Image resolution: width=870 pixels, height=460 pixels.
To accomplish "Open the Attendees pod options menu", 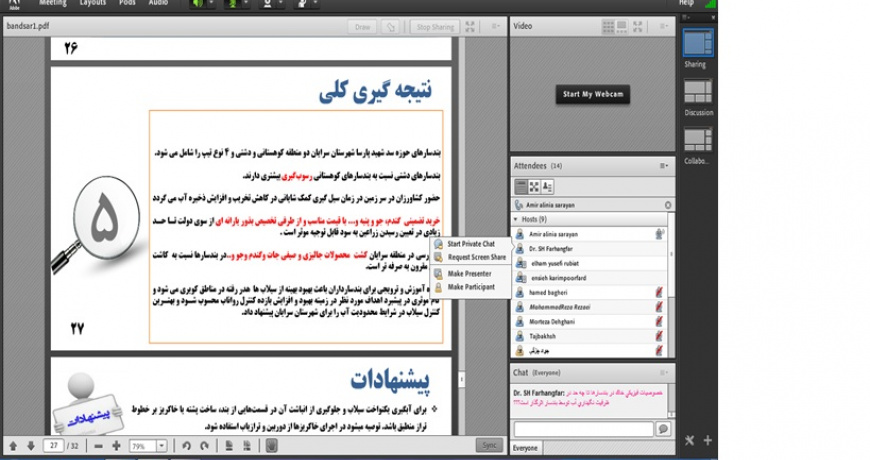I will (664, 166).
